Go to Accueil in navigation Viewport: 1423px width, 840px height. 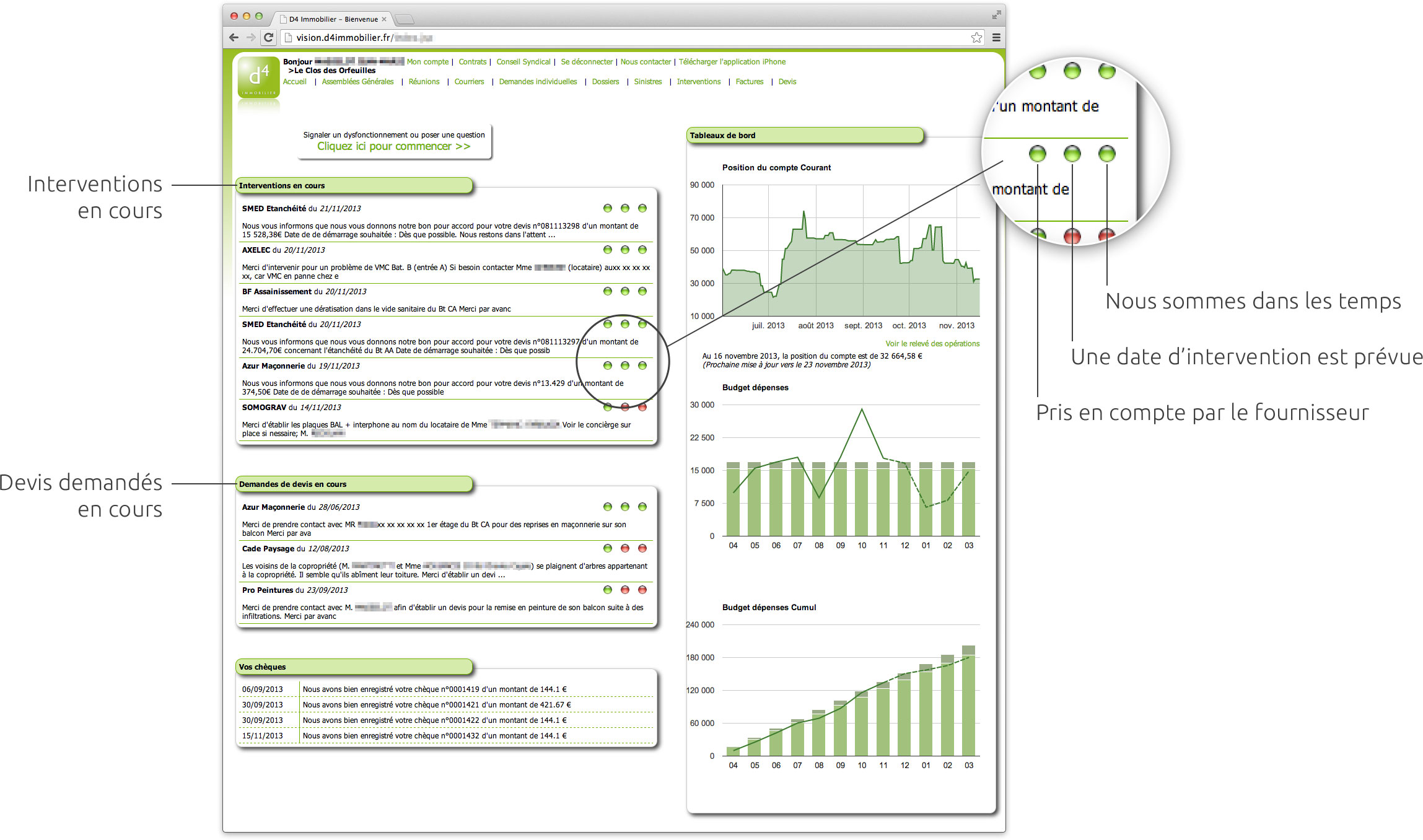coord(295,82)
